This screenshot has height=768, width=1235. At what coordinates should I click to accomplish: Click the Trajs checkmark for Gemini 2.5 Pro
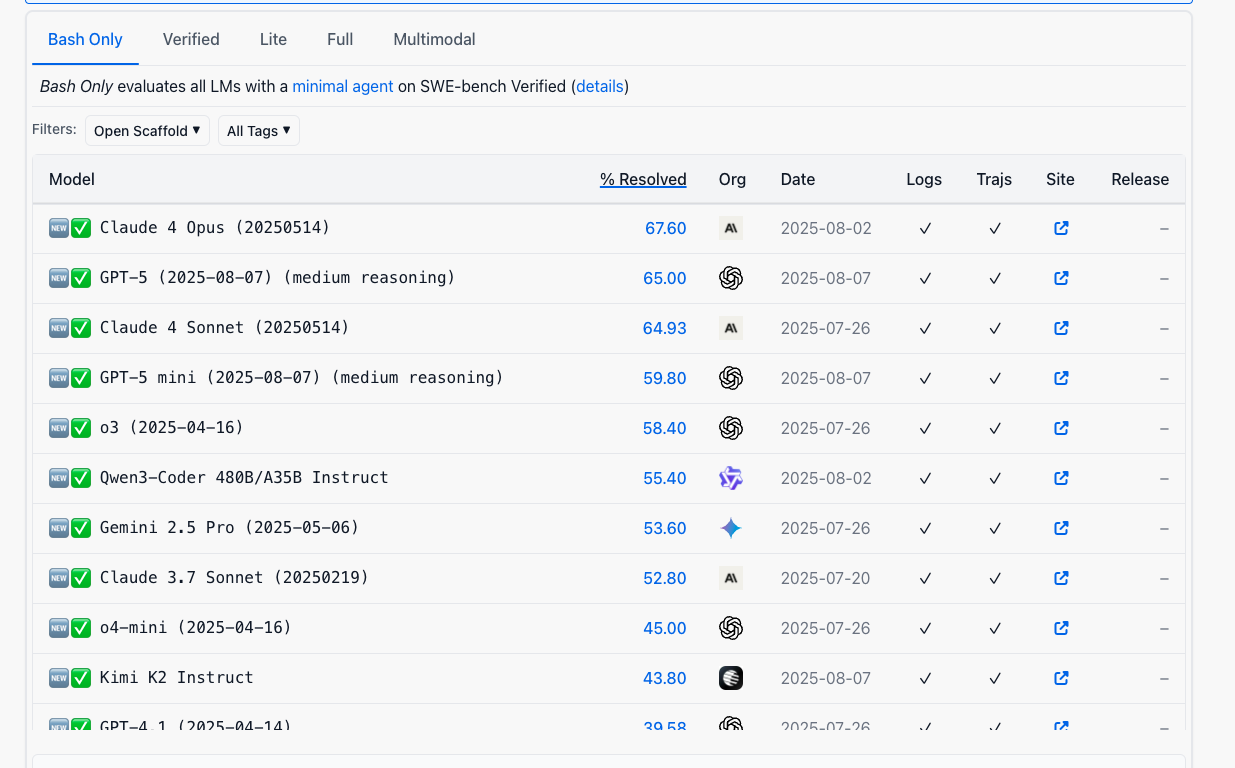tap(994, 528)
